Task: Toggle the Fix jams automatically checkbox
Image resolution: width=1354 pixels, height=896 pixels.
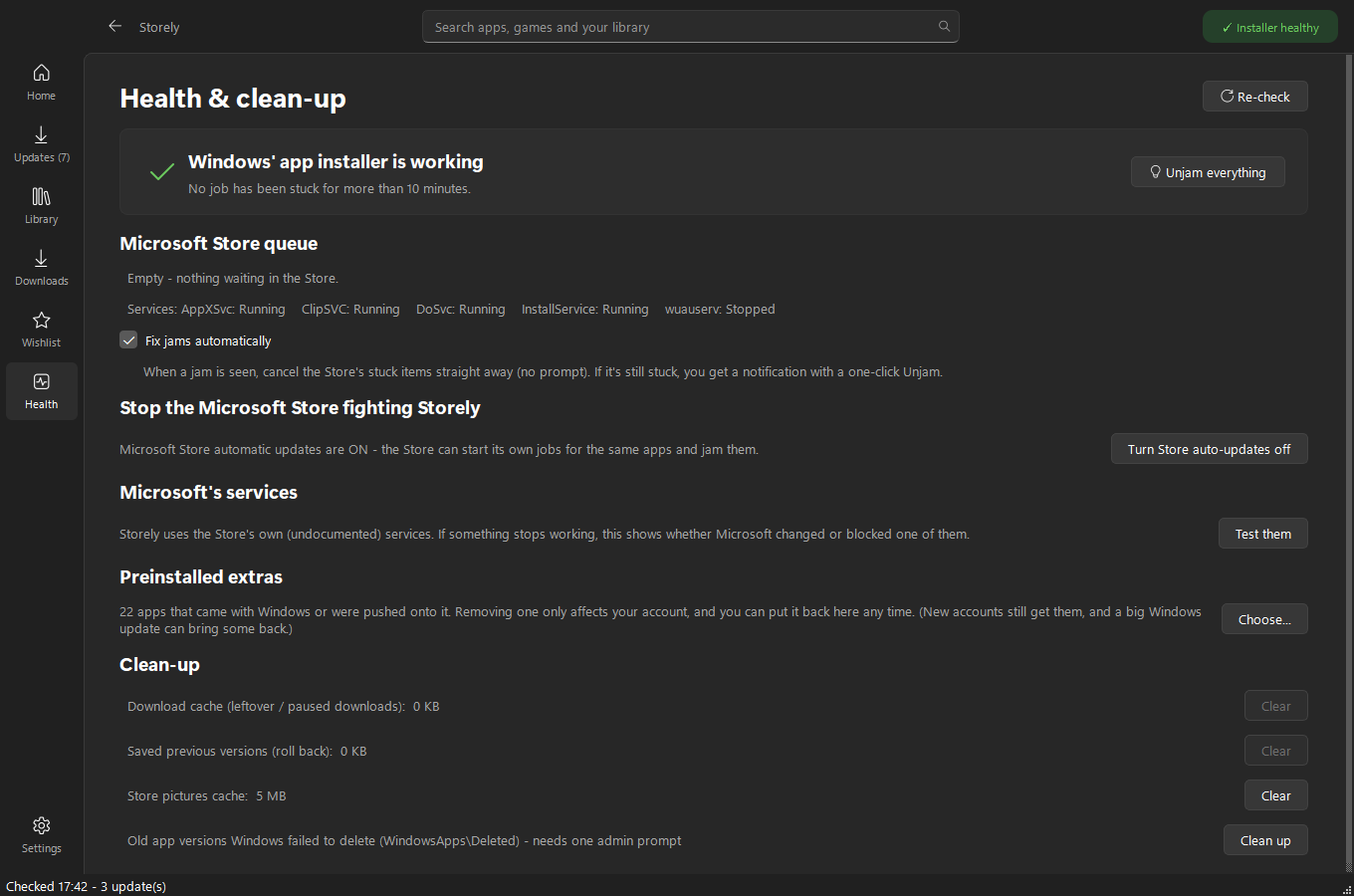Action: [128, 340]
